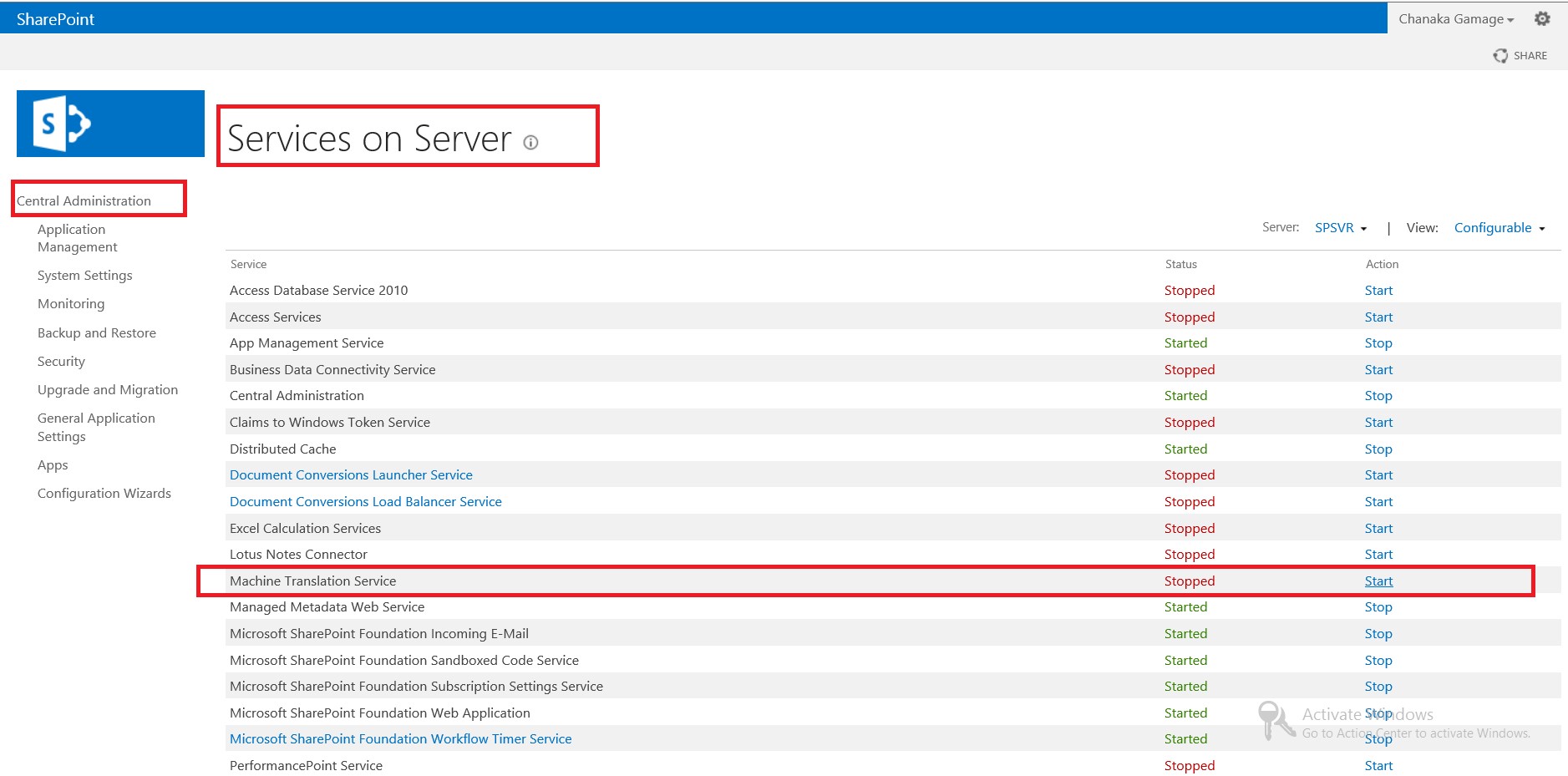The width and height of the screenshot is (1568, 776).
Task: Go to Application Management
Action: (x=77, y=238)
